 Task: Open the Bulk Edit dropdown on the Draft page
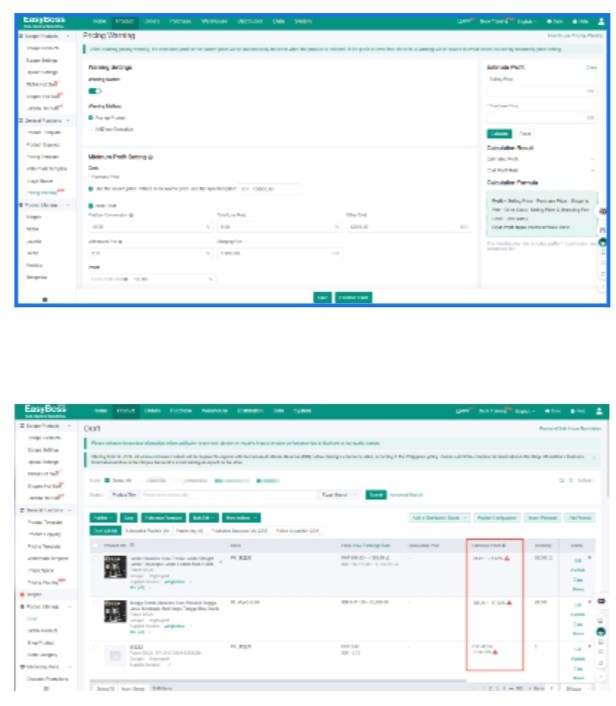click(202, 517)
